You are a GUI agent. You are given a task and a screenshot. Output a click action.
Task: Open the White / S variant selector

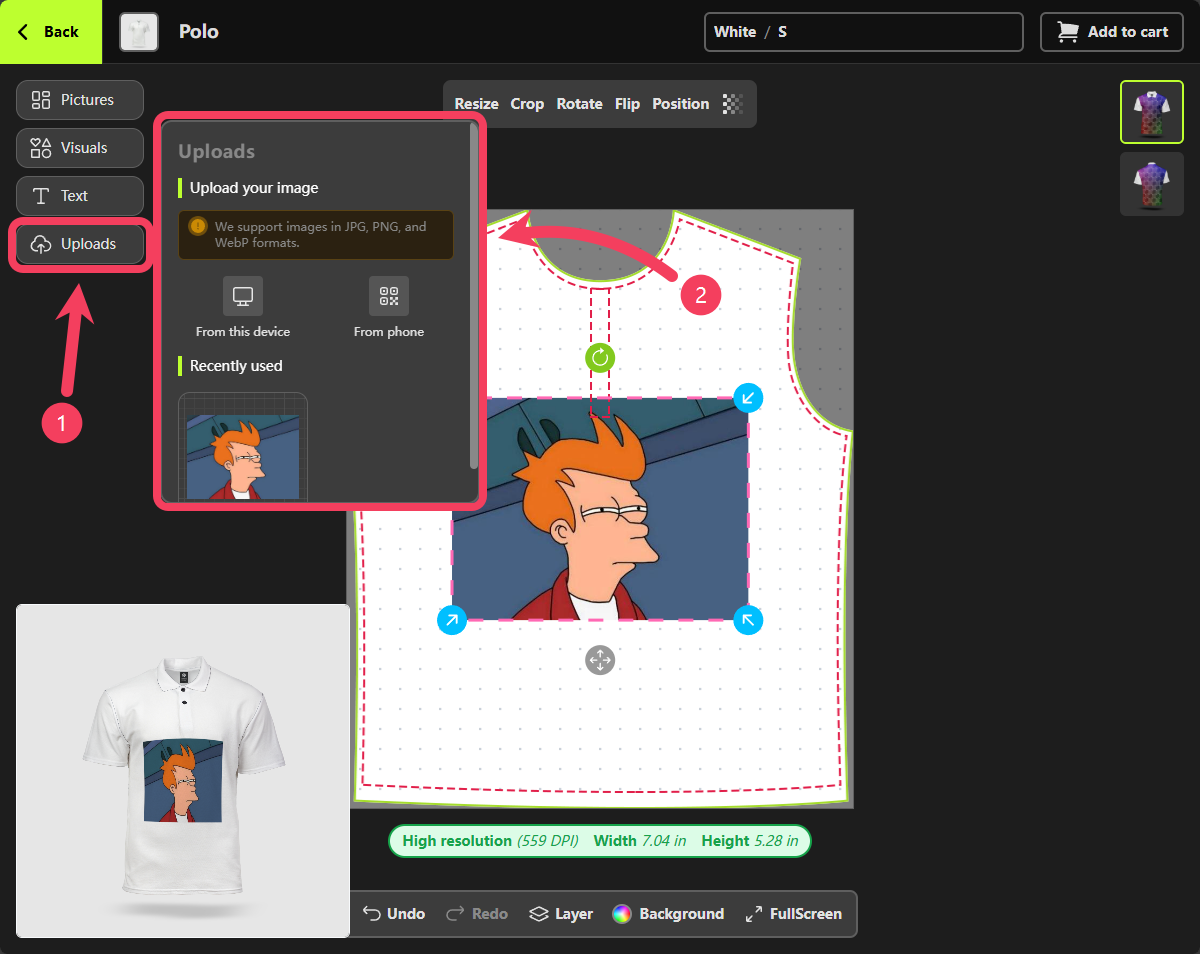click(864, 32)
